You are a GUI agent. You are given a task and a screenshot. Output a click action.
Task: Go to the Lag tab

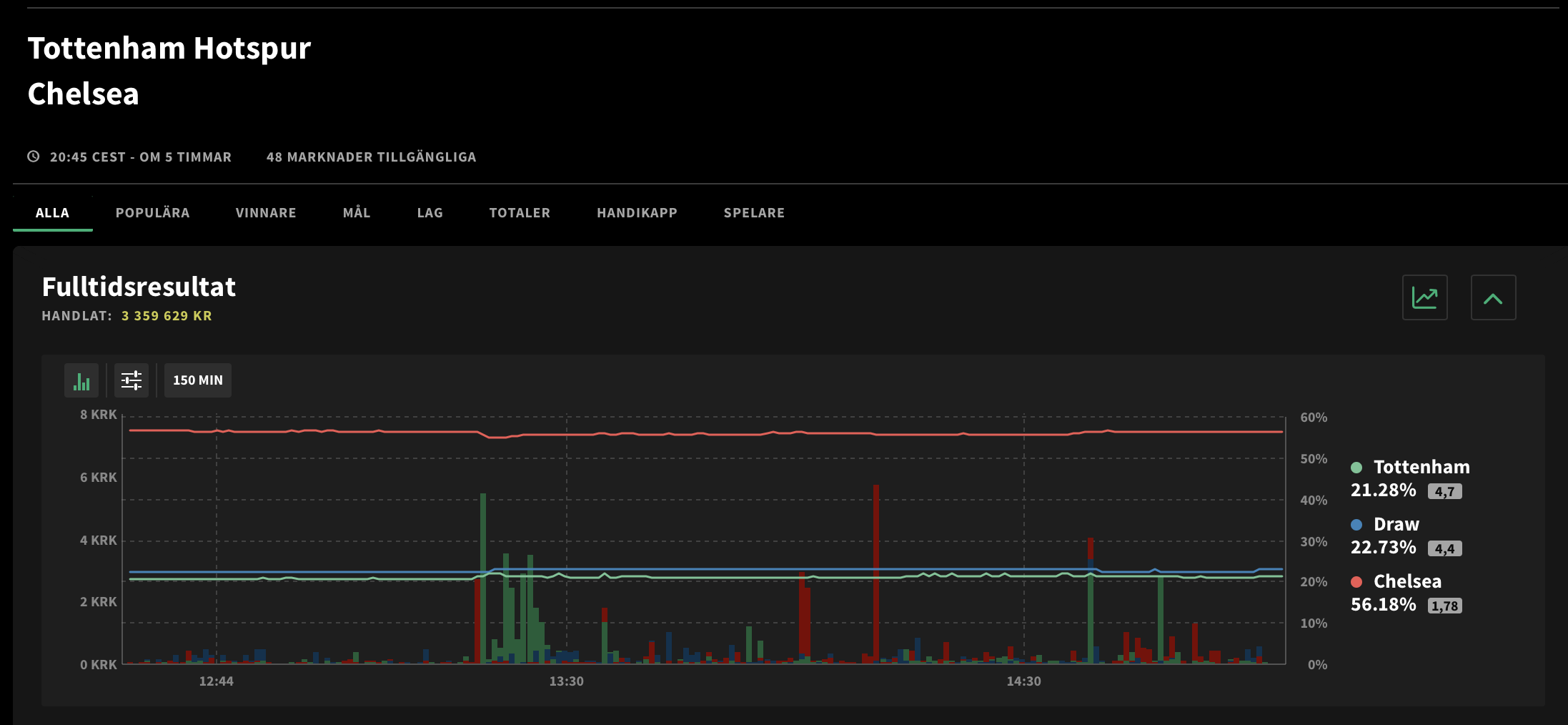(430, 213)
